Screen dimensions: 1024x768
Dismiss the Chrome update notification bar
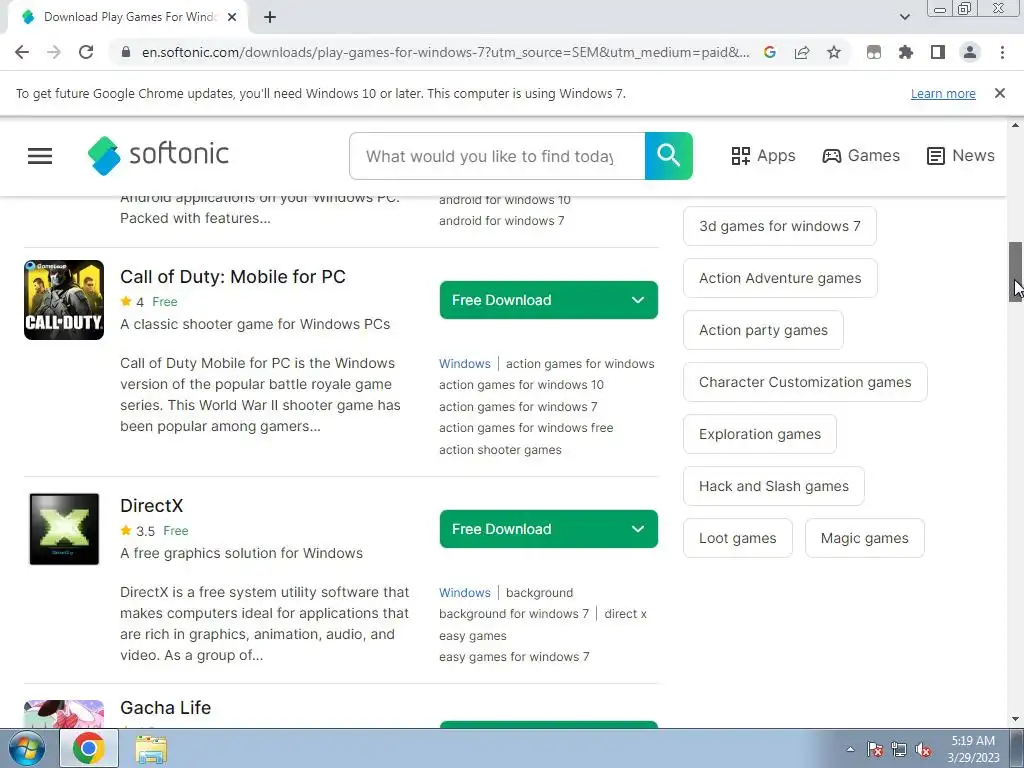[999, 93]
